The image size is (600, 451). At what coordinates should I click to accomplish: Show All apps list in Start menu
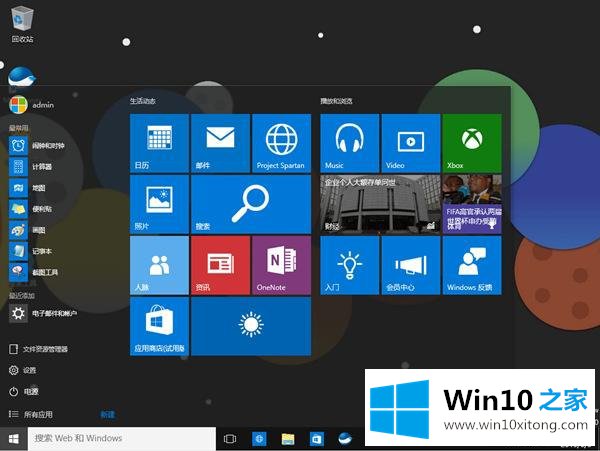click(x=31, y=414)
